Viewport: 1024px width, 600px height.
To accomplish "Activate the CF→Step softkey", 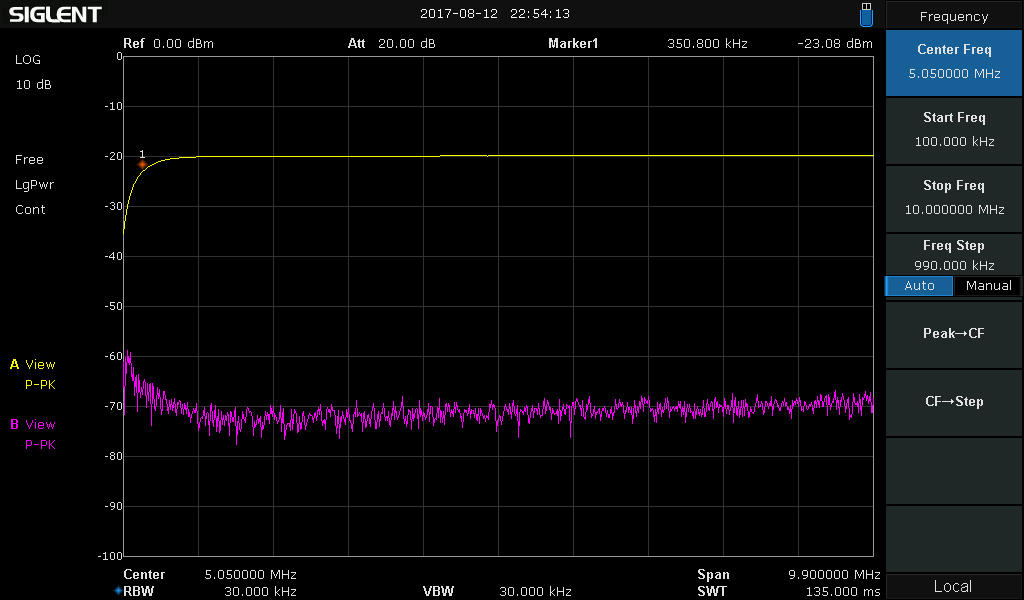I will [x=953, y=402].
